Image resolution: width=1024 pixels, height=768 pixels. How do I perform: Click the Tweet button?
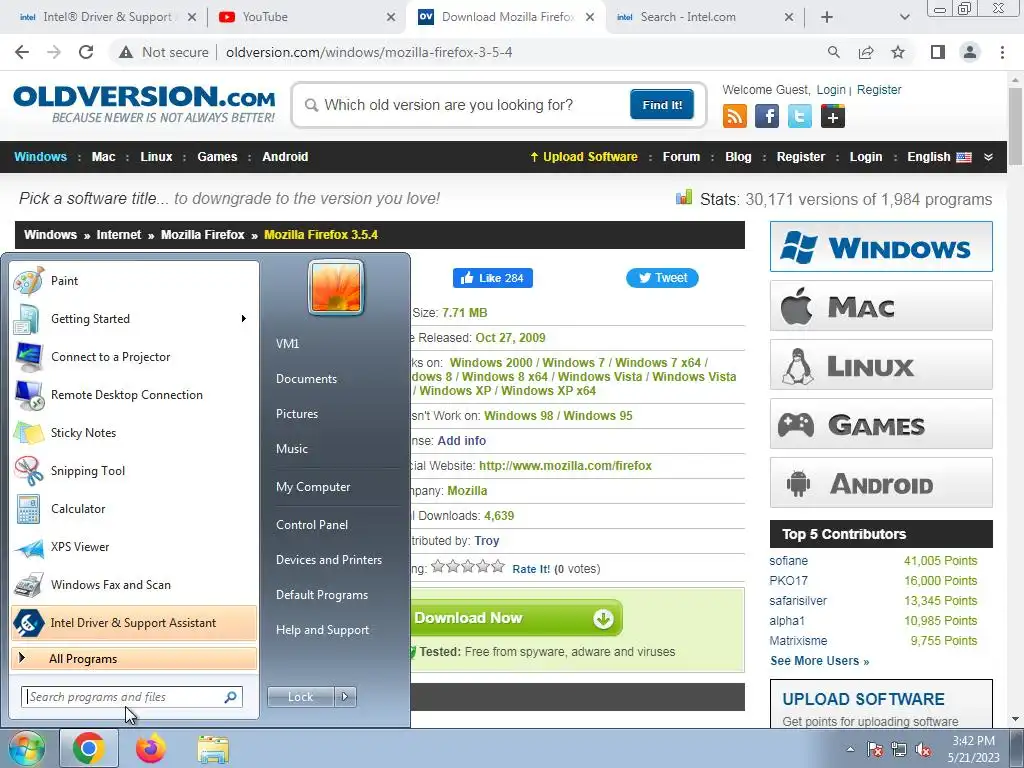pos(662,278)
